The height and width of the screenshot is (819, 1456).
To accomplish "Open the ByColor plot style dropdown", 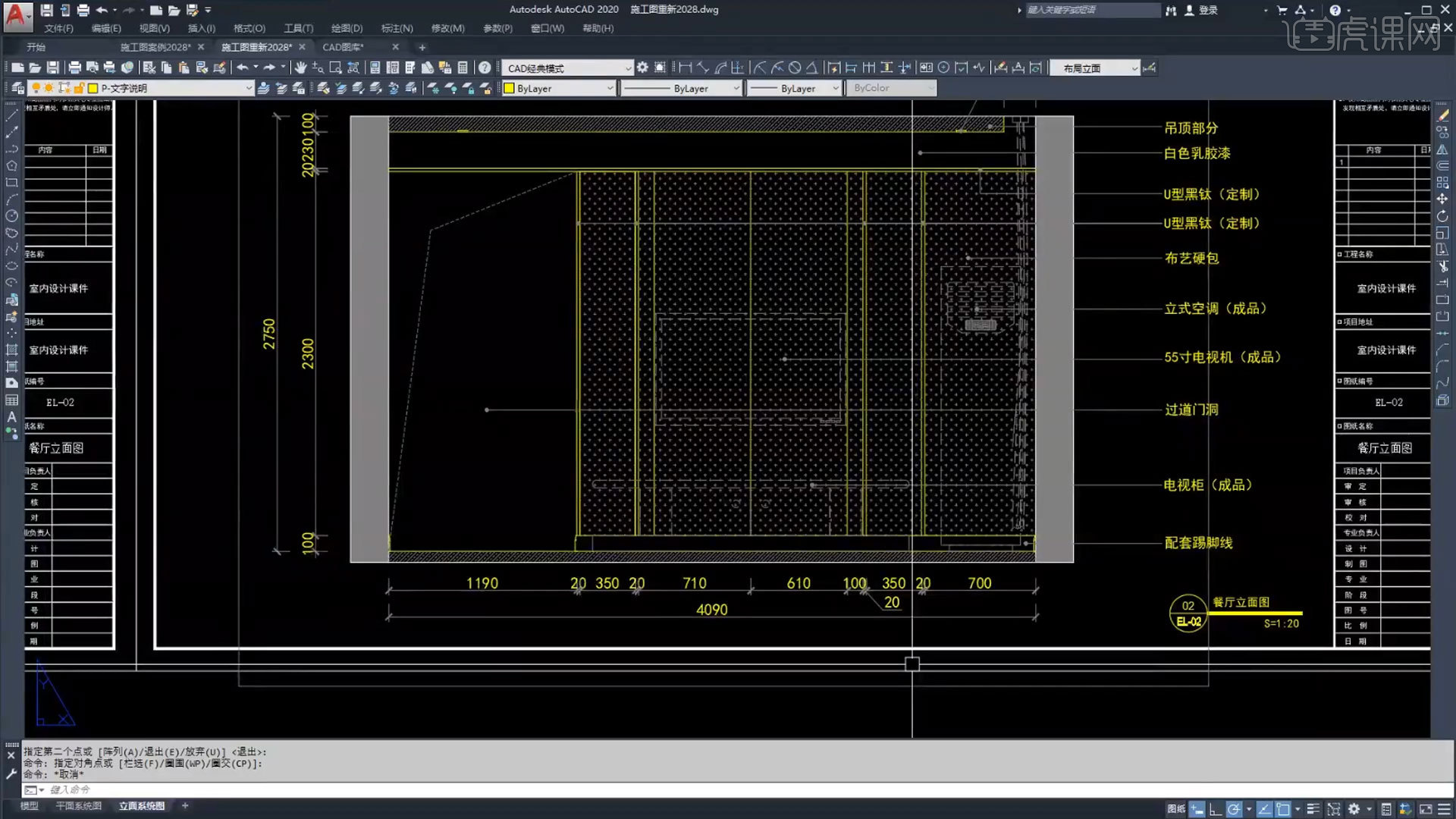I will (x=891, y=88).
